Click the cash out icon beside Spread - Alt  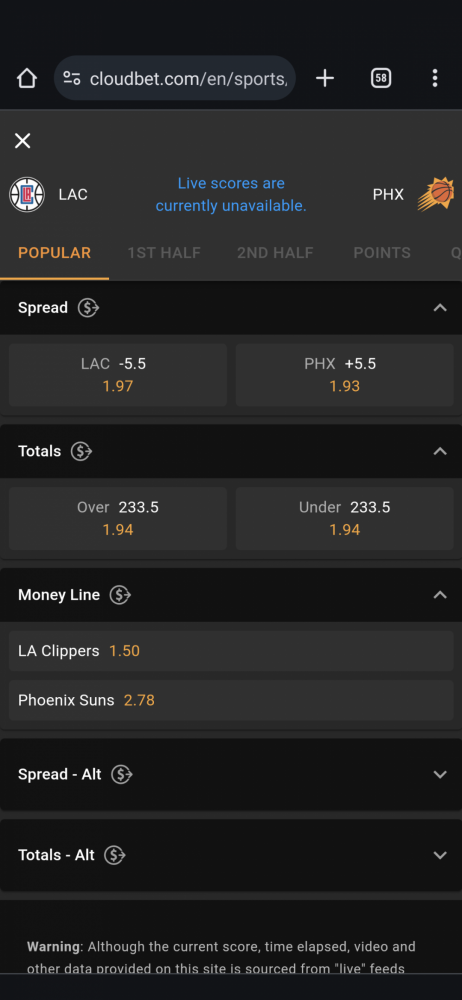click(121, 774)
